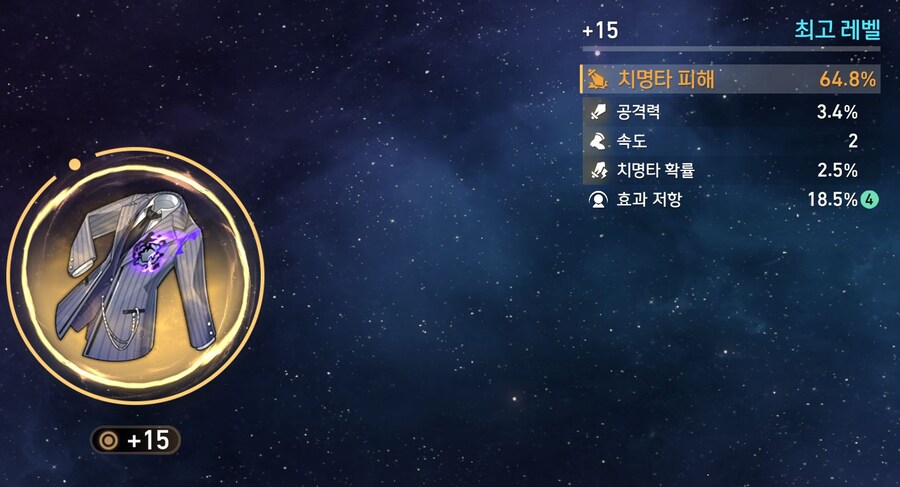
Task: Select the 치명타 확률 substat label
Action: 655,170
